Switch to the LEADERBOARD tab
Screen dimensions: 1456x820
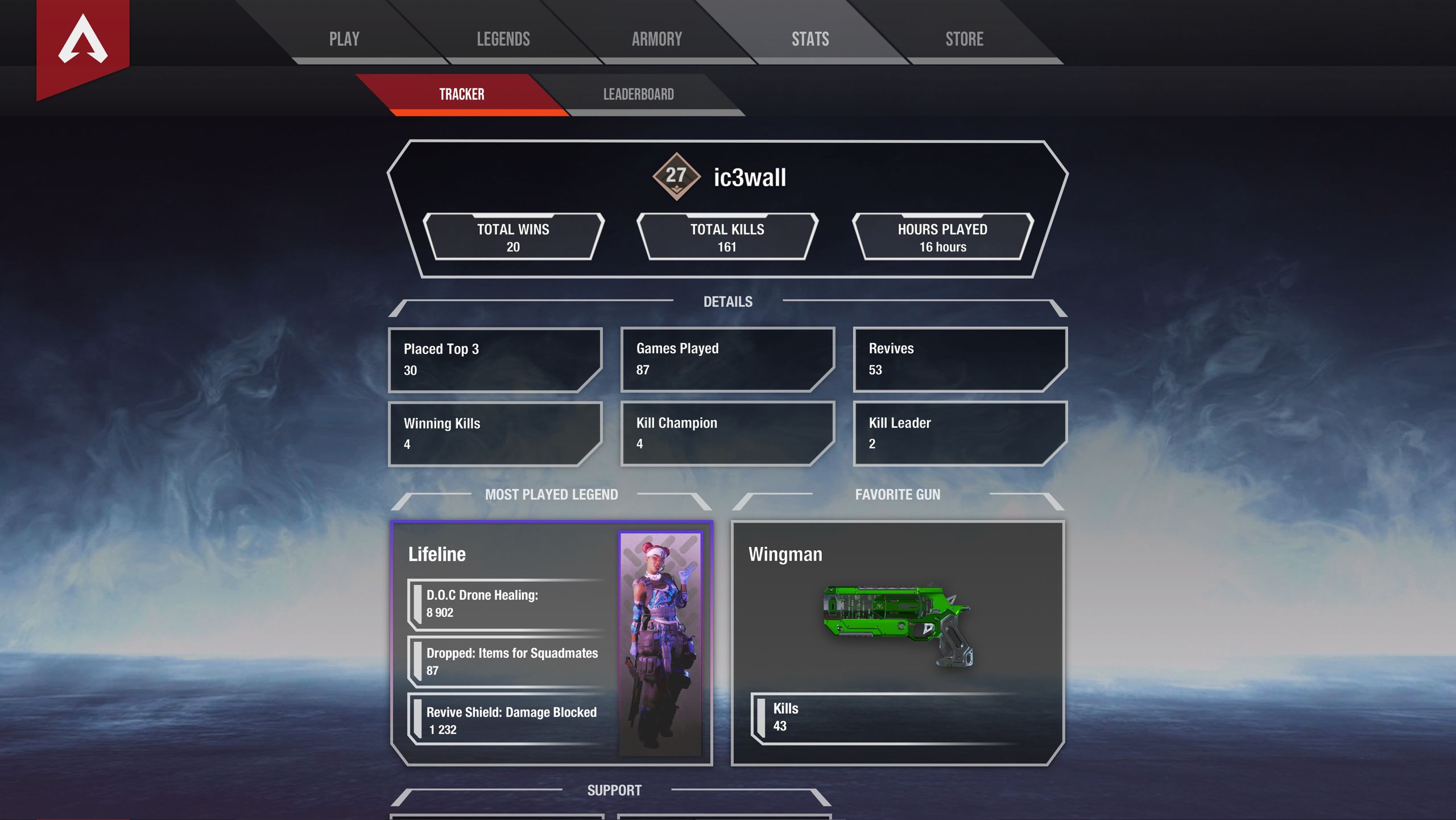[638, 93]
